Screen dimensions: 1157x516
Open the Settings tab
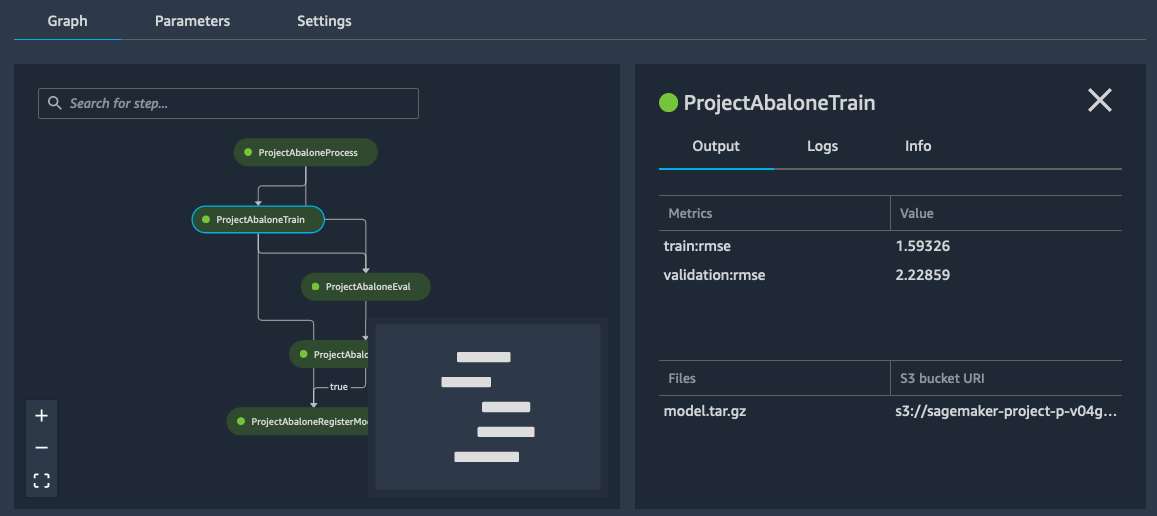(x=324, y=21)
